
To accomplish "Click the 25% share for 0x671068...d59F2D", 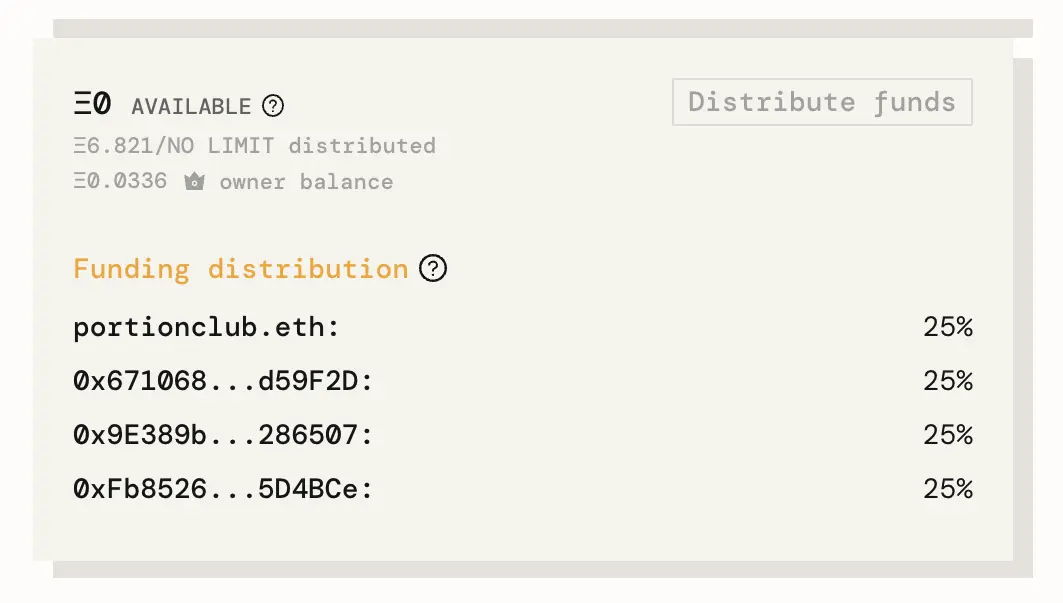I will 948,382.
